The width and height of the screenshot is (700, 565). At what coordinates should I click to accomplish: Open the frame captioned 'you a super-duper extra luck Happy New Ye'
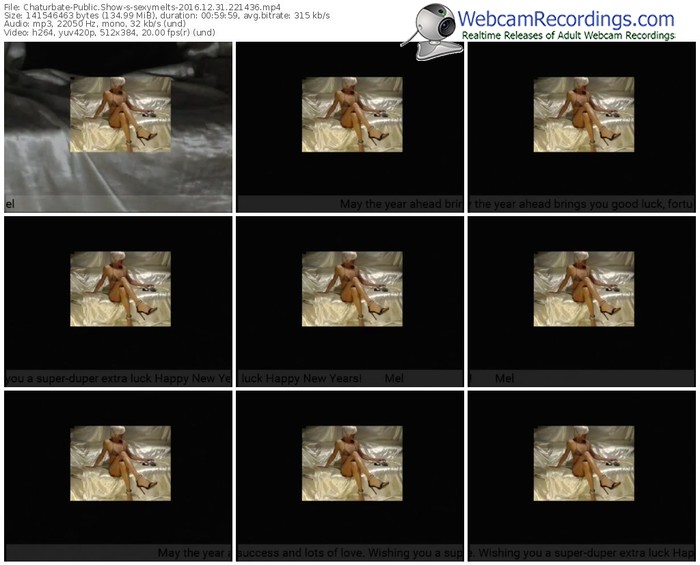point(118,302)
